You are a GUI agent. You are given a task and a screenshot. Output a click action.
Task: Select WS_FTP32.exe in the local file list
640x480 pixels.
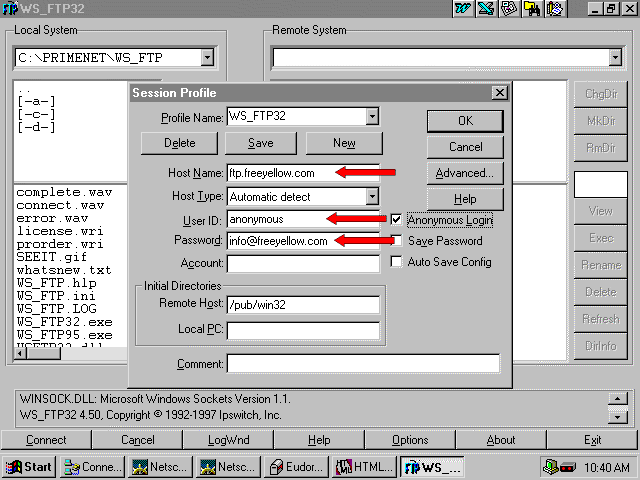(x=64, y=322)
